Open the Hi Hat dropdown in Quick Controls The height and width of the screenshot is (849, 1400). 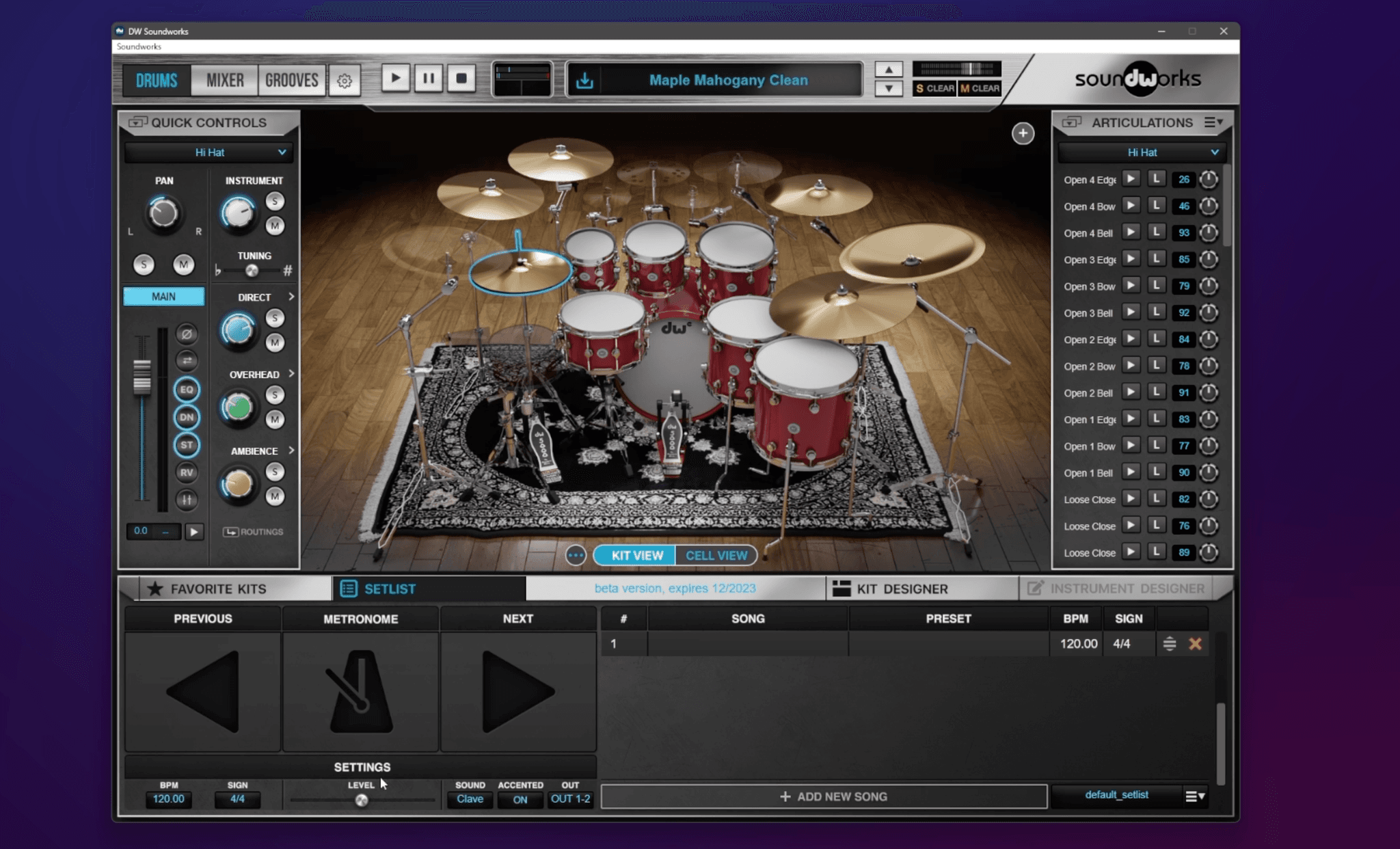tap(208, 152)
